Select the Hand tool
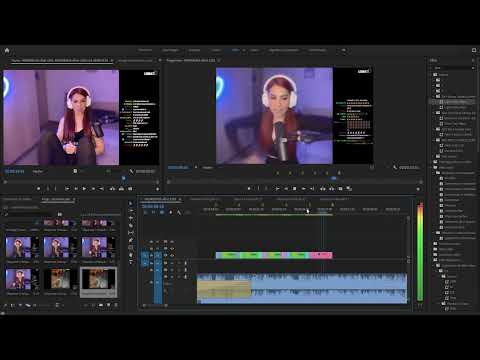480x360 pixels. pyautogui.click(x=131, y=255)
